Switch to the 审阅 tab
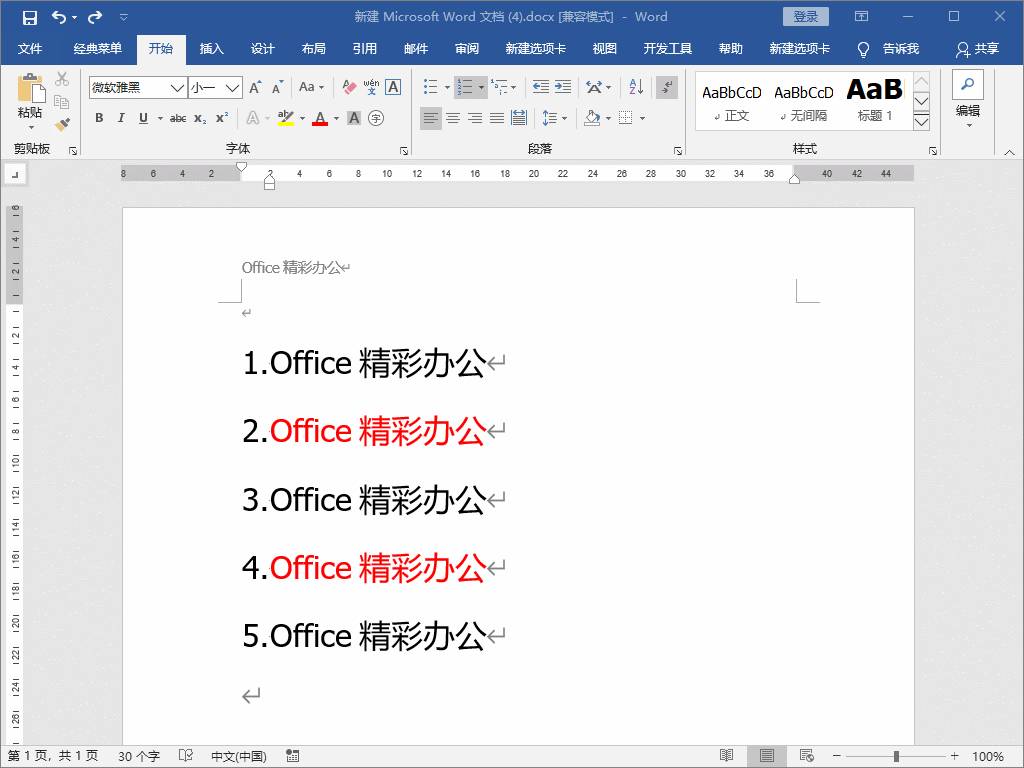 click(467, 49)
